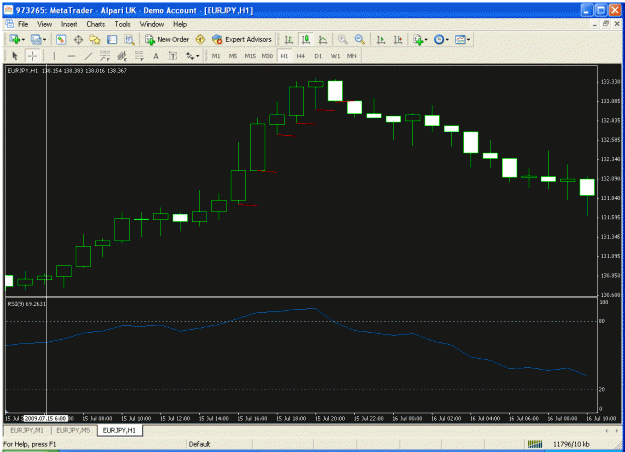Select the Text Label T tool
625x452 pixels.
[x=173, y=56]
